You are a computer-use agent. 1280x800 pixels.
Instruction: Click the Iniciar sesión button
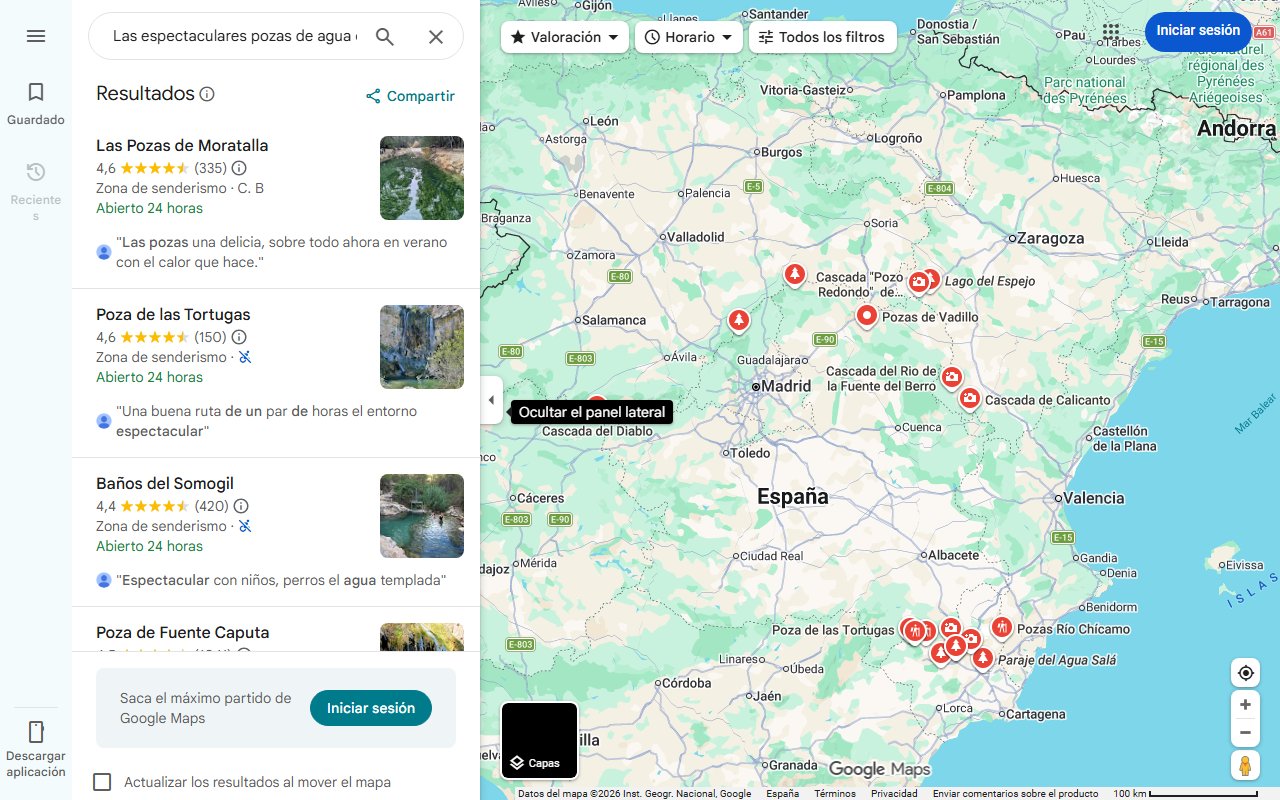coord(1198,30)
